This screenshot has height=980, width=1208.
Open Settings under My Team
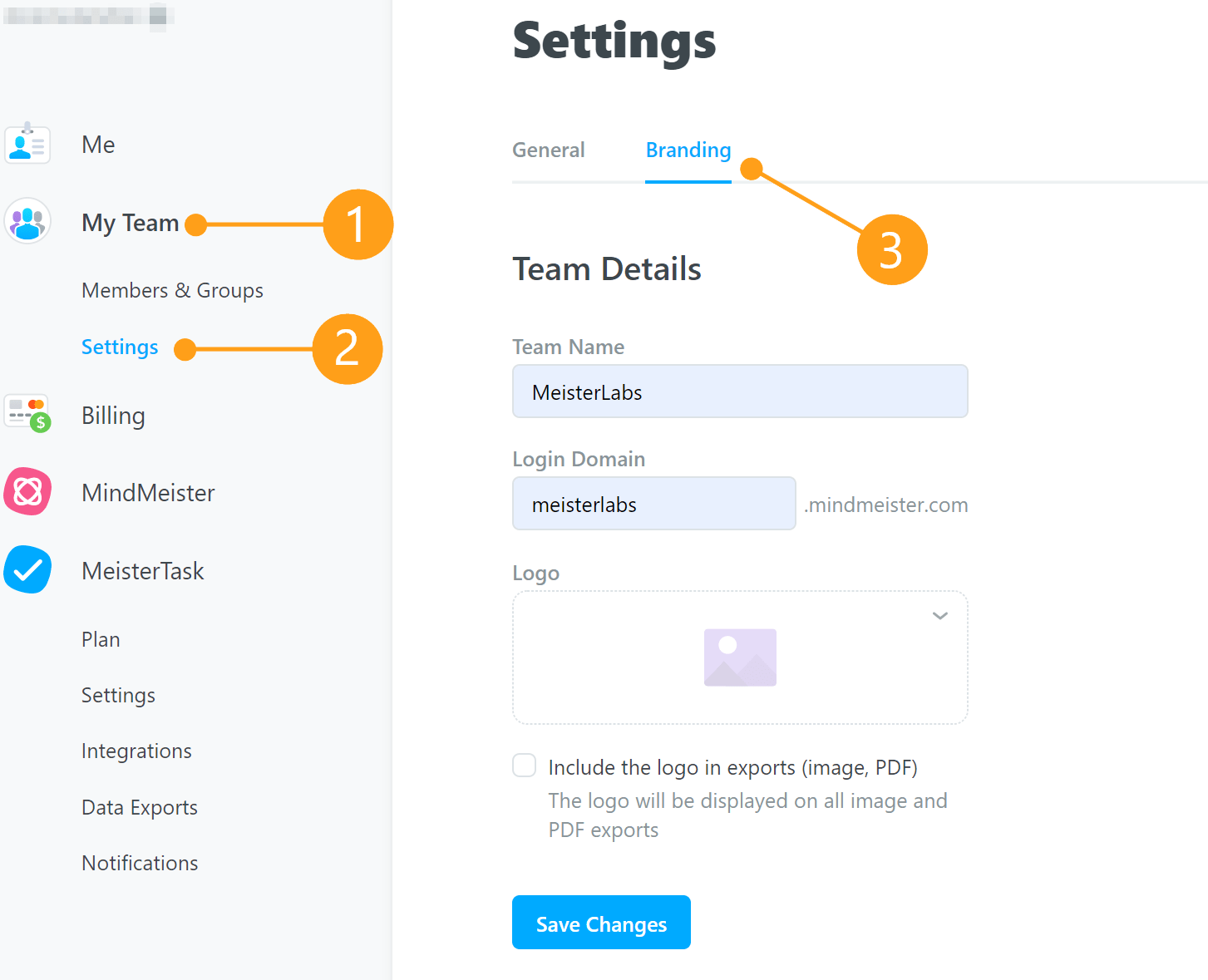point(120,347)
